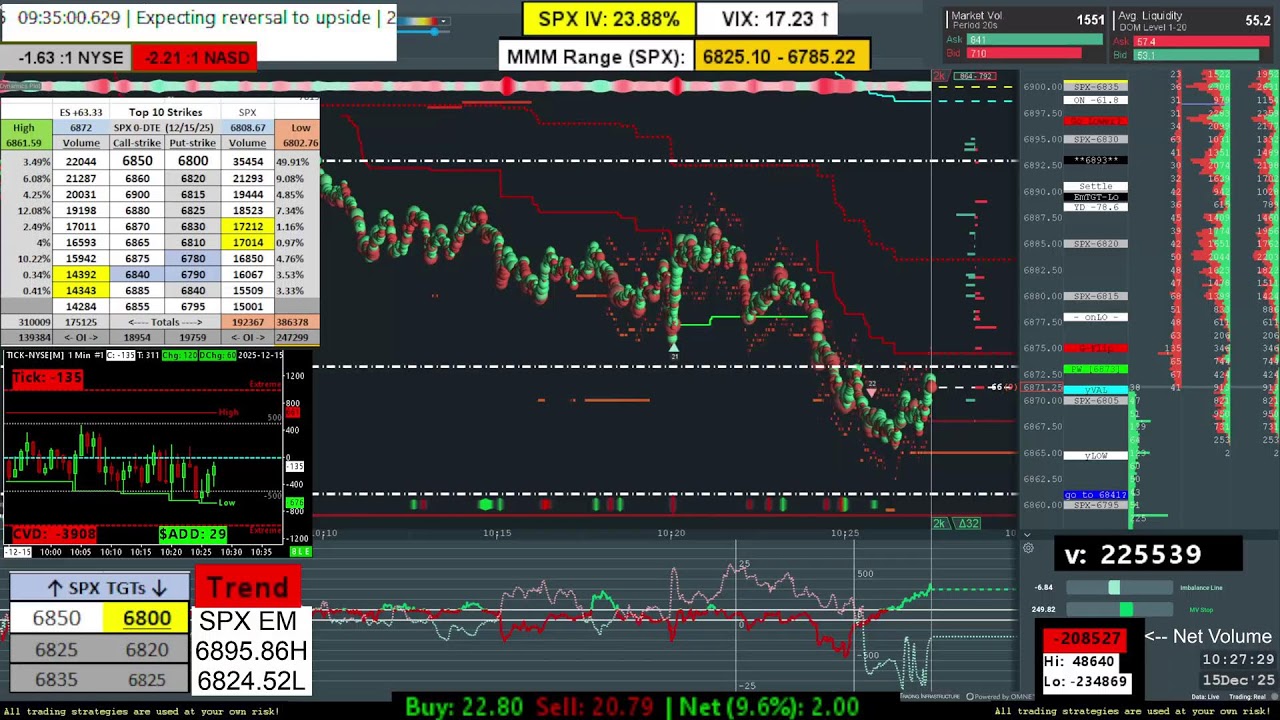Click the up arrow in SPX TGTs header
This screenshot has height=720, width=1280.
tap(55, 588)
